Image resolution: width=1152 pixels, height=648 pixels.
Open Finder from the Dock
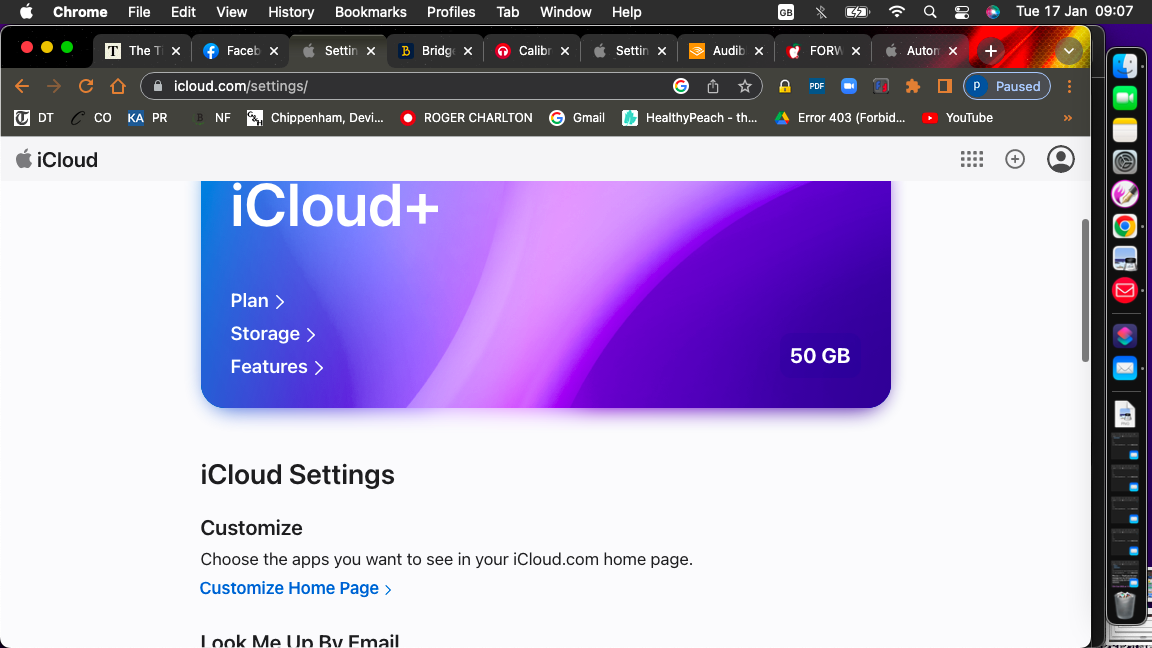pos(1124,66)
